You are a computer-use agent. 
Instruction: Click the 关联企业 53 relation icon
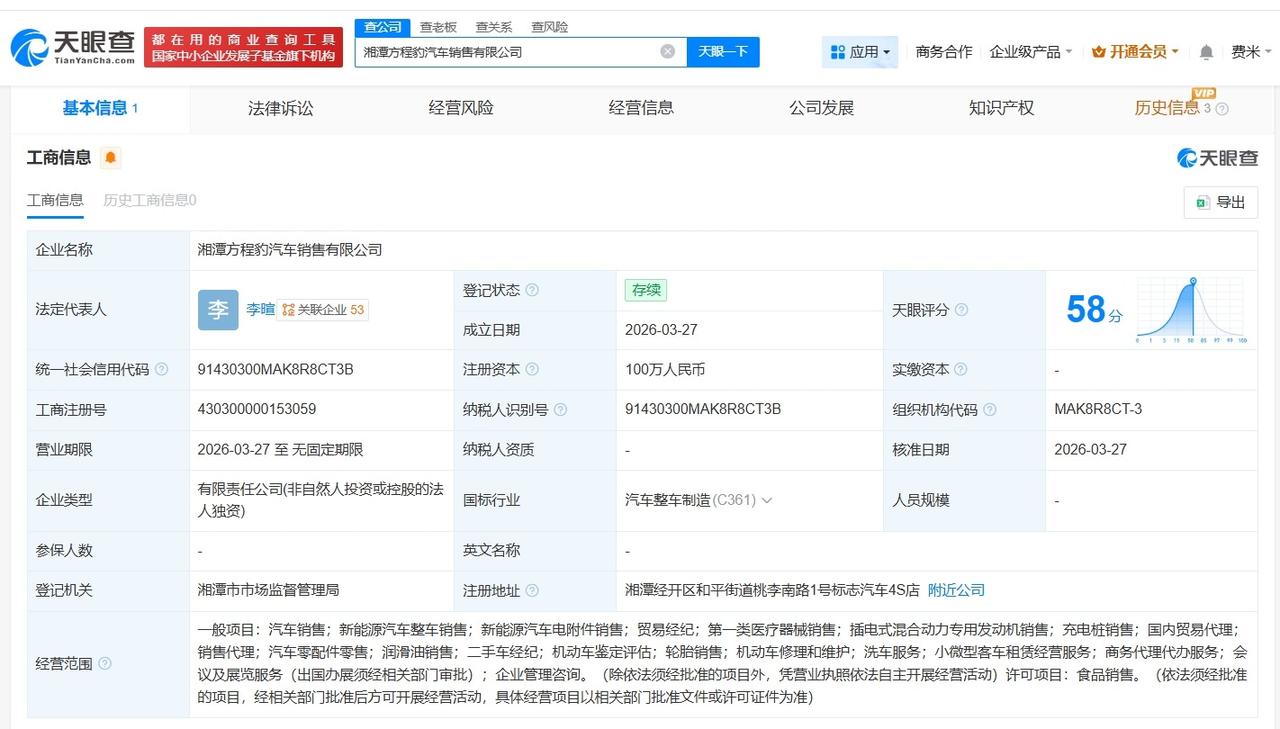(287, 310)
